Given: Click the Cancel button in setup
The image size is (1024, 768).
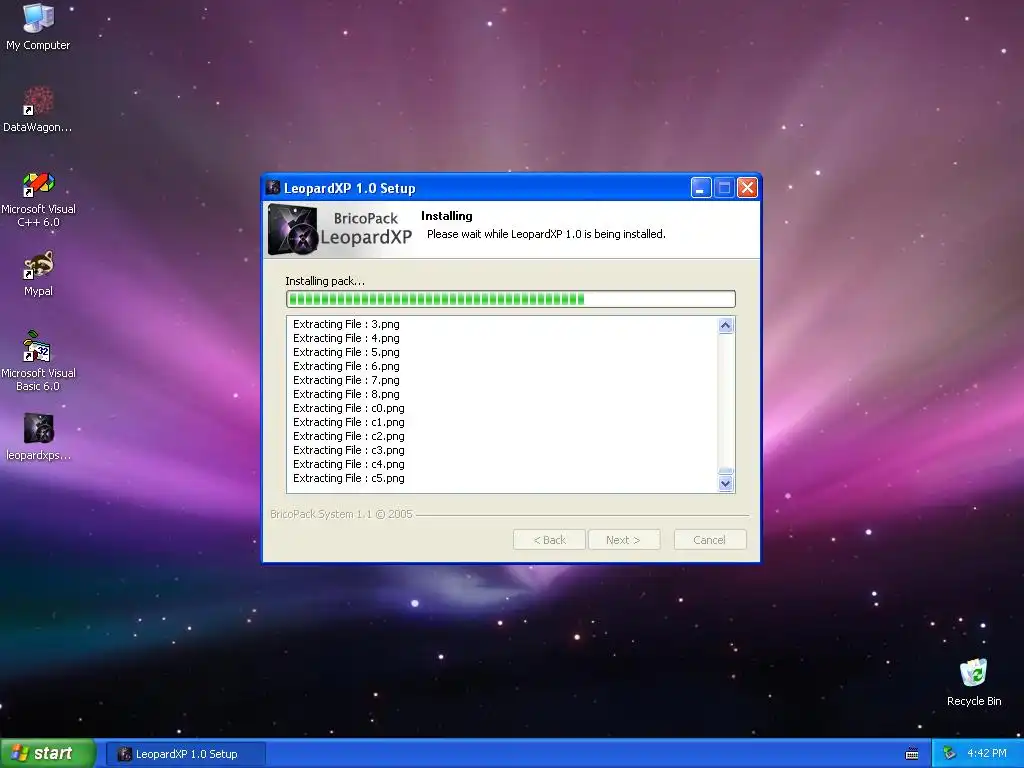Looking at the screenshot, I should click(710, 540).
